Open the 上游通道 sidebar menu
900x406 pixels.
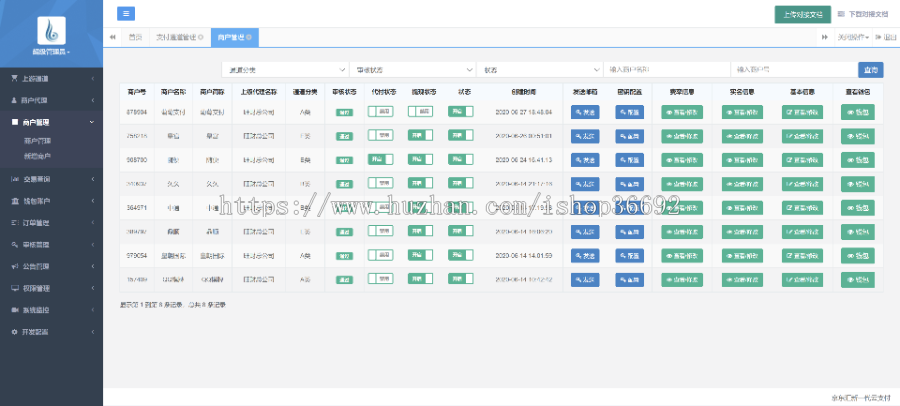click(x=50, y=78)
